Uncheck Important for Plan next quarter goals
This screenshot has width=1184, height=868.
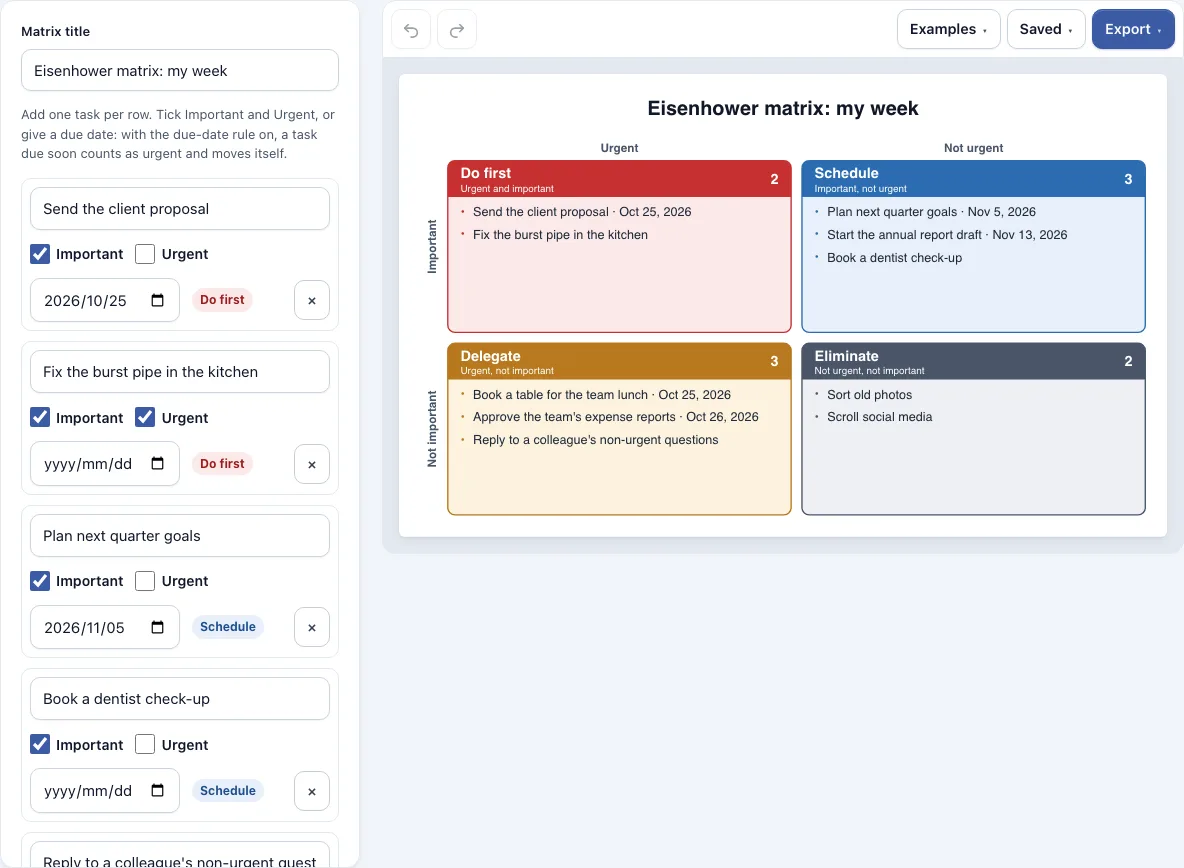[x=40, y=580]
